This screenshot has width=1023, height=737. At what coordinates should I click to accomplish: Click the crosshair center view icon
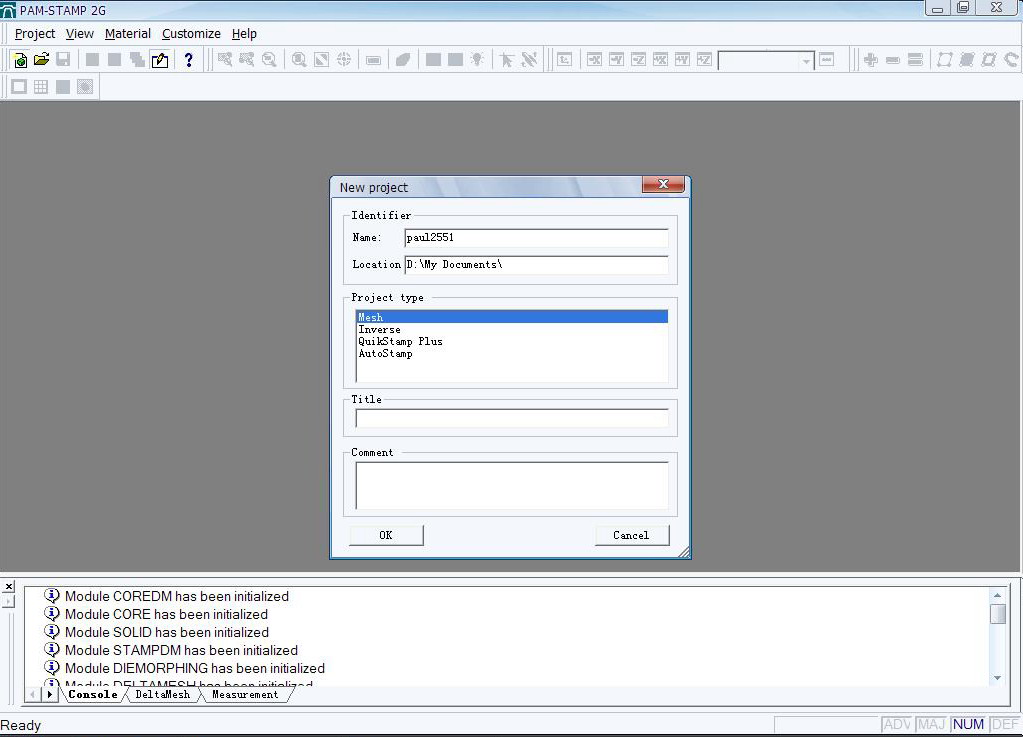point(344,60)
